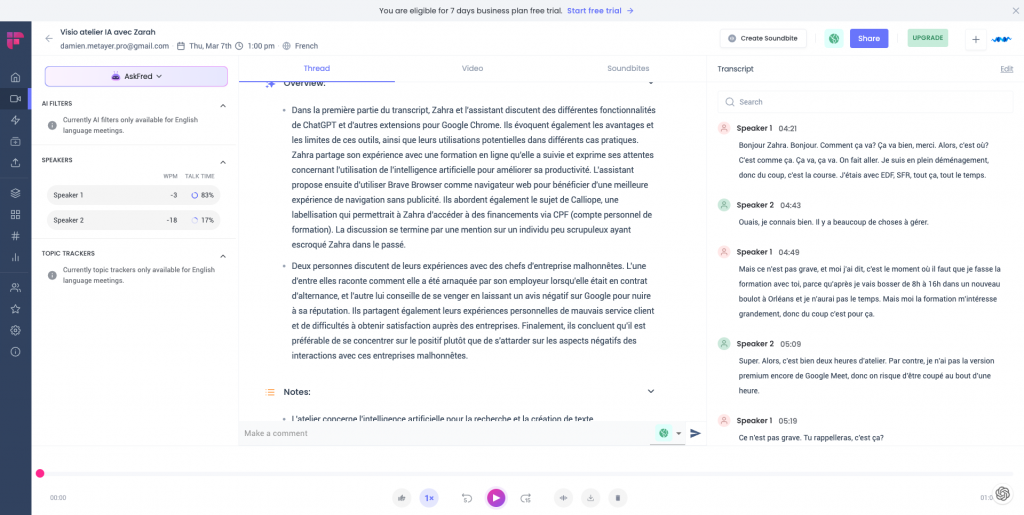Image resolution: width=1024 pixels, height=515 pixels.
Task: Open the Home icon in the sidebar
Action: [15, 77]
